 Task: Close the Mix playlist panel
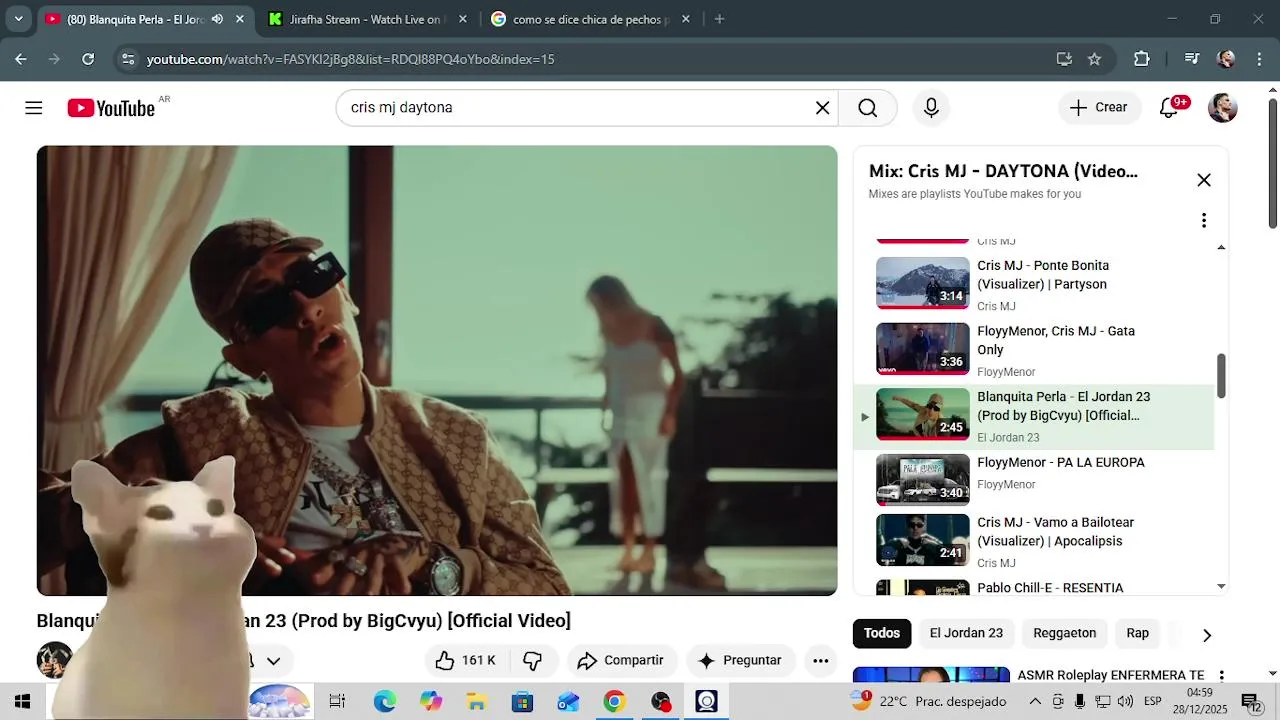pyautogui.click(x=1204, y=180)
